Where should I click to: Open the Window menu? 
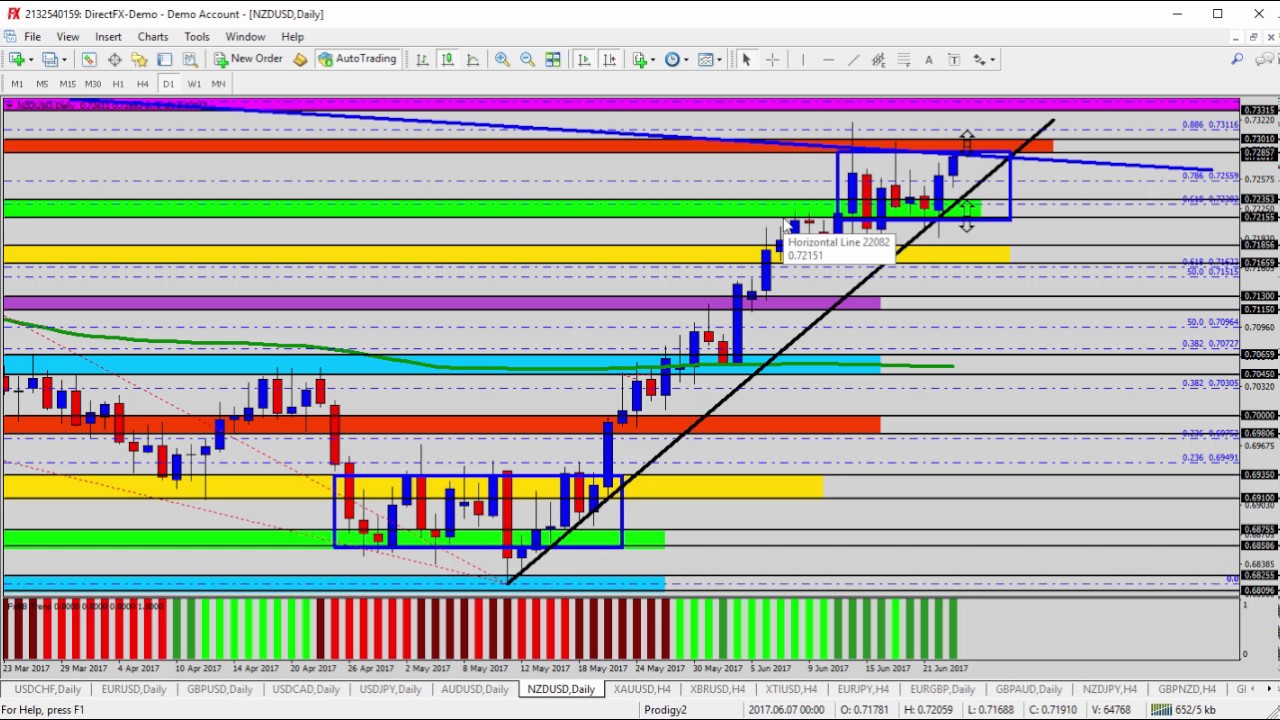pos(245,37)
